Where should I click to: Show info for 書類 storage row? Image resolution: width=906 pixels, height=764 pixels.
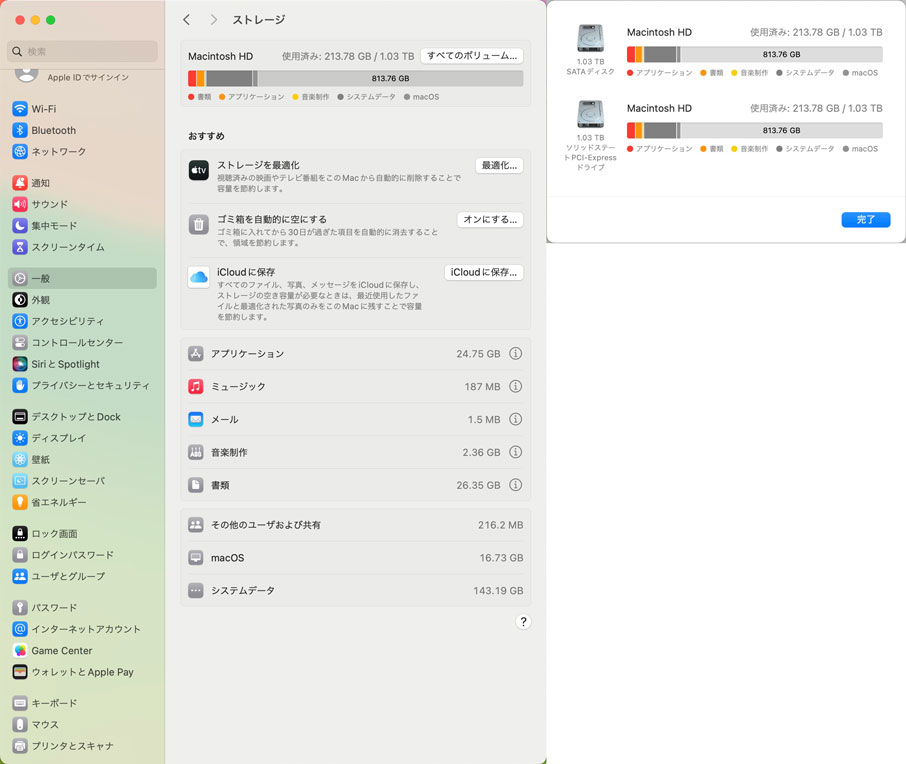pos(515,485)
